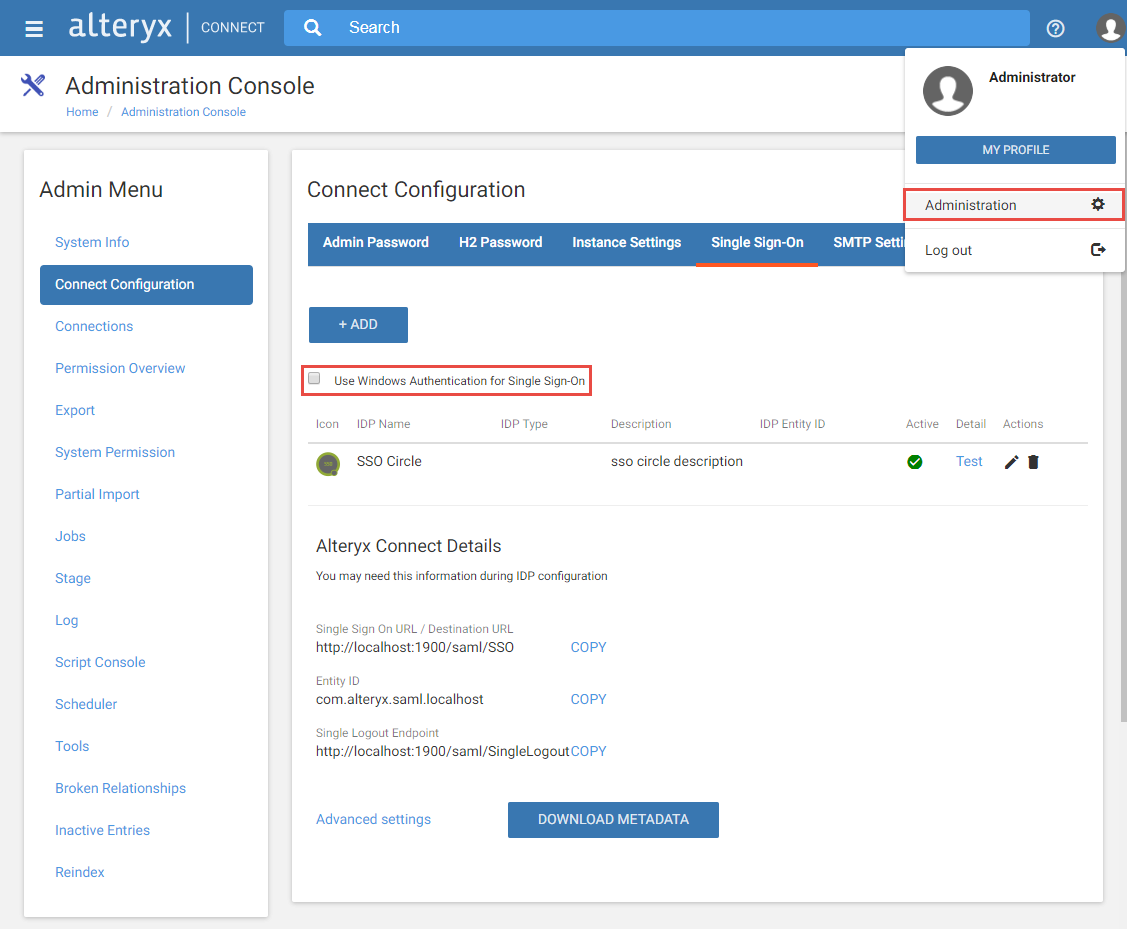1127x929 pixels.
Task: Expand the Advanced settings link
Action: click(x=373, y=819)
